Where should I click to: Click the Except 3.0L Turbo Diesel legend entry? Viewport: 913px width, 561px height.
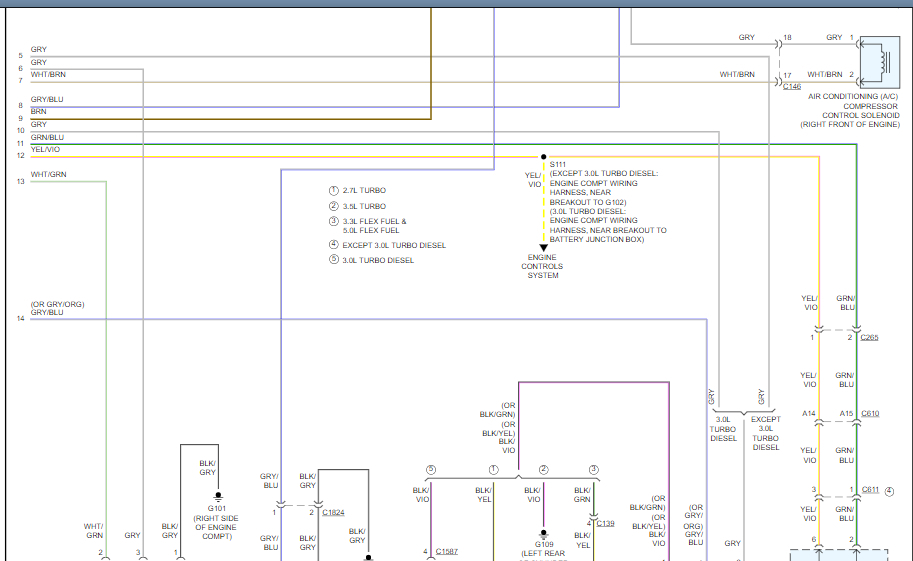click(394, 245)
